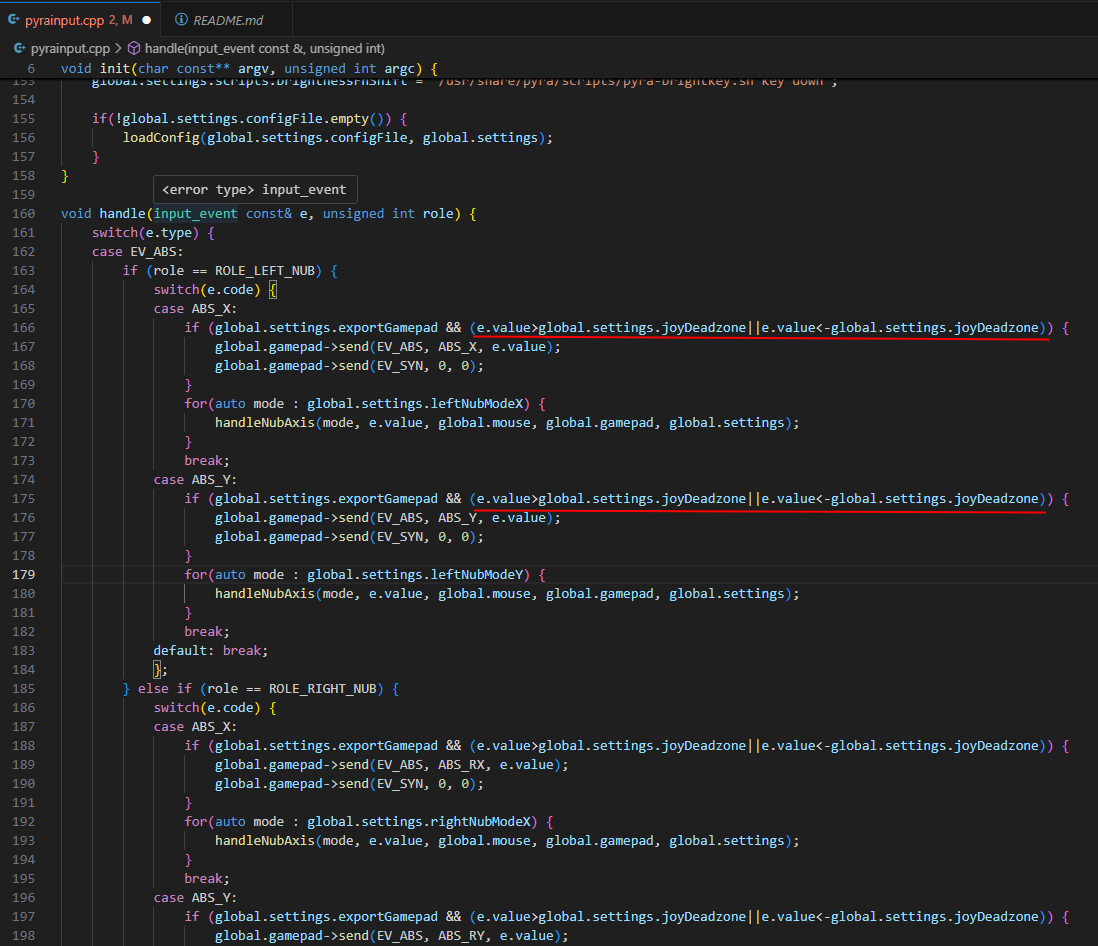Click line number 179 in the gutter
Viewport: 1098px width, 946px height.
(23, 574)
